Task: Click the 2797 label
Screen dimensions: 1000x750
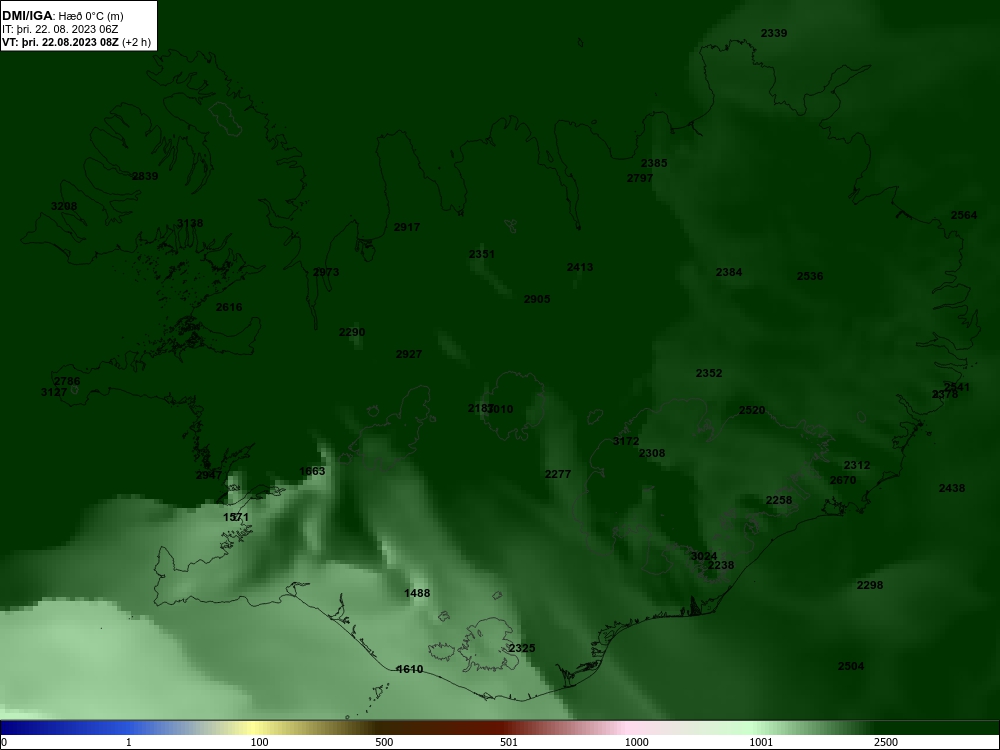Action: tap(640, 179)
